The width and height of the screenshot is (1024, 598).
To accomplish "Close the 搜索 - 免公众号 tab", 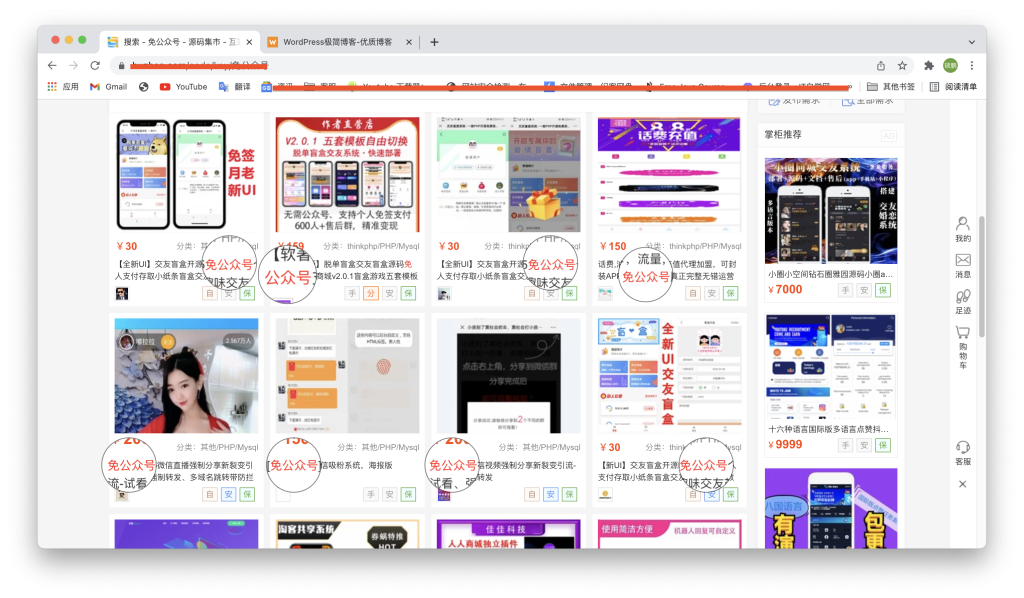I will tap(249, 42).
